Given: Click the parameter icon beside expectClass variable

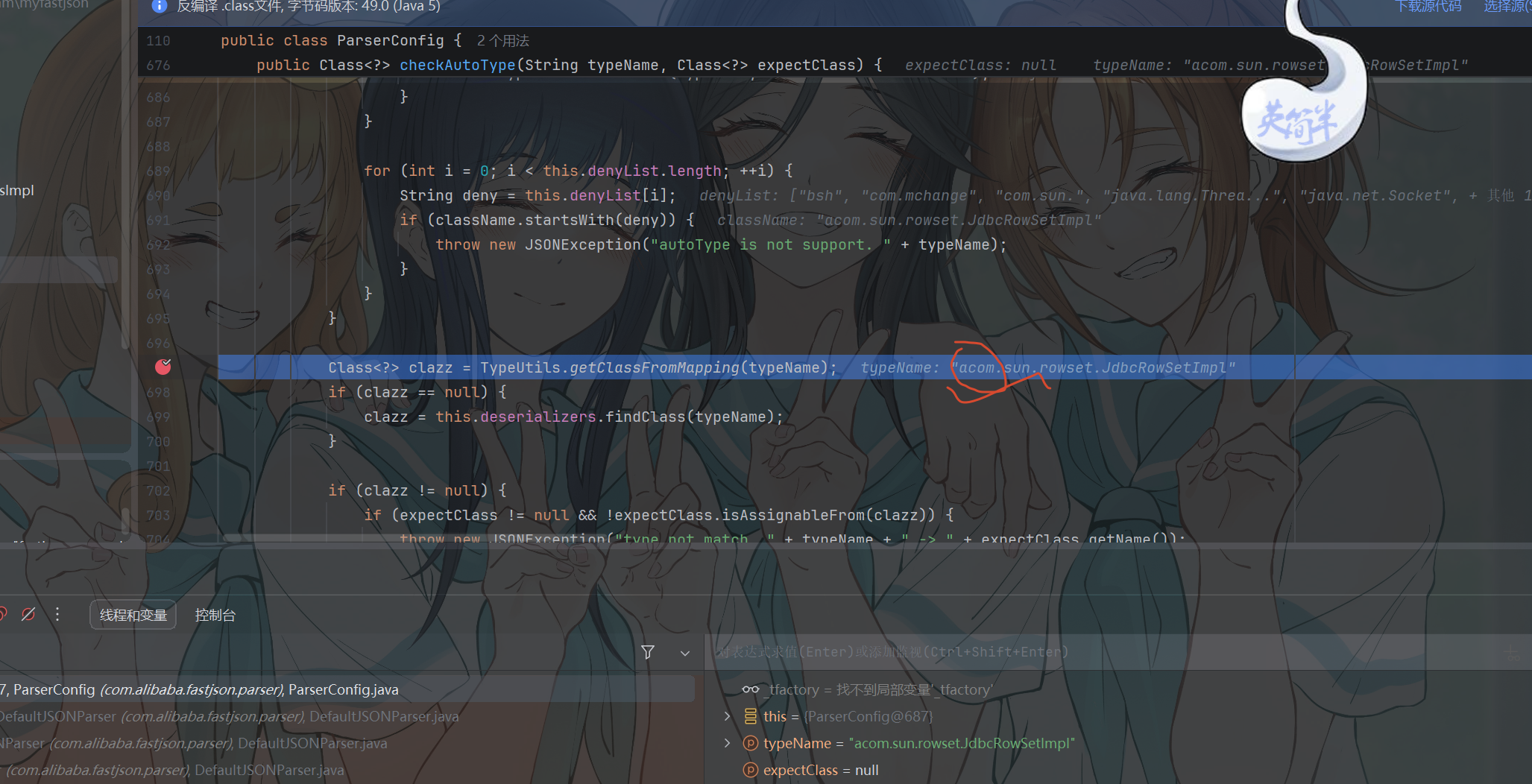Looking at the screenshot, I should click(751, 770).
